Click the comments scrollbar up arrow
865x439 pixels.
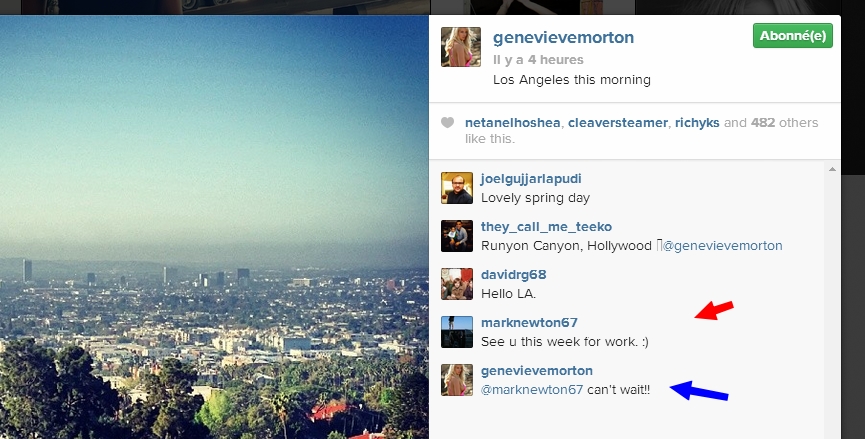pyautogui.click(x=832, y=169)
